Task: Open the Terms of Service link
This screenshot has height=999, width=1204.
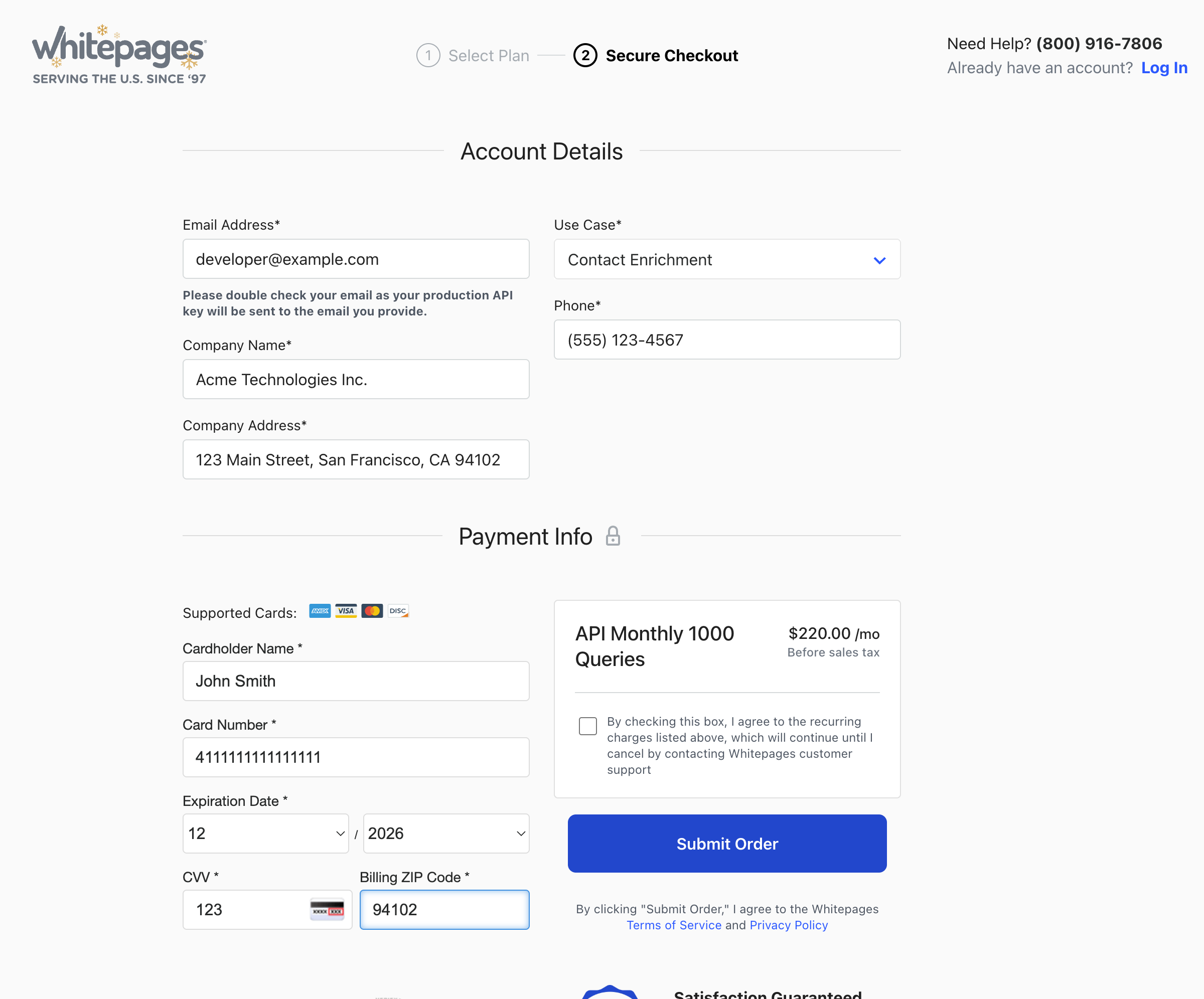Action: click(x=674, y=924)
